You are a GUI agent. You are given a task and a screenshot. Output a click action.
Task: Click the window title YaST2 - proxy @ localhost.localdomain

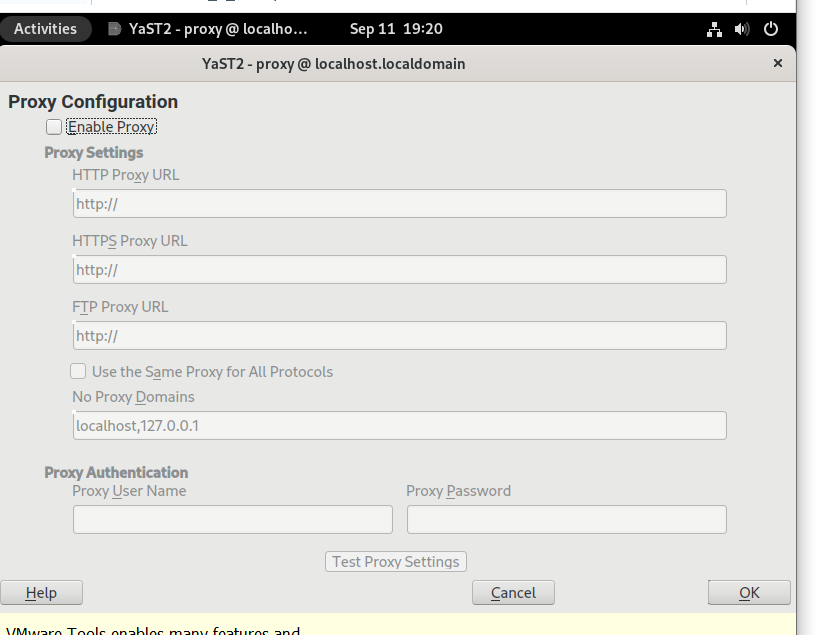(x=334, y=64)
